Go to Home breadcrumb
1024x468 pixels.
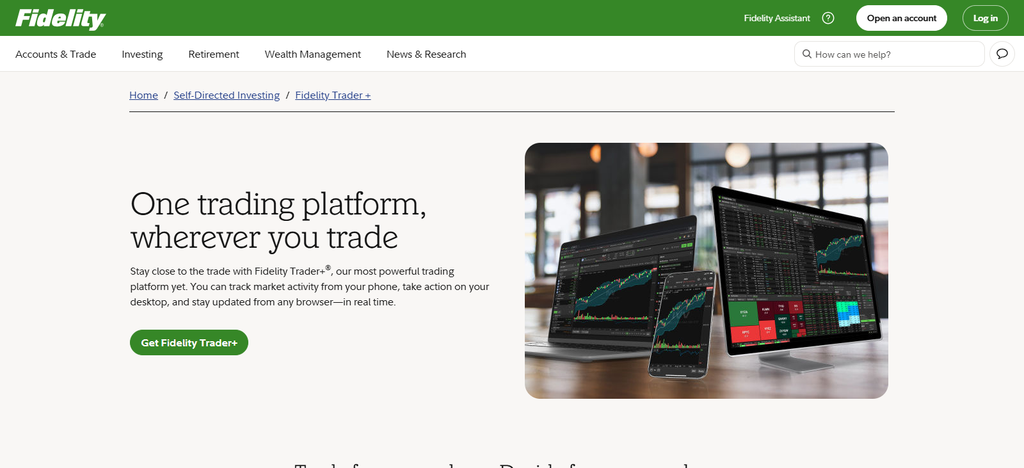coord(144,95)
